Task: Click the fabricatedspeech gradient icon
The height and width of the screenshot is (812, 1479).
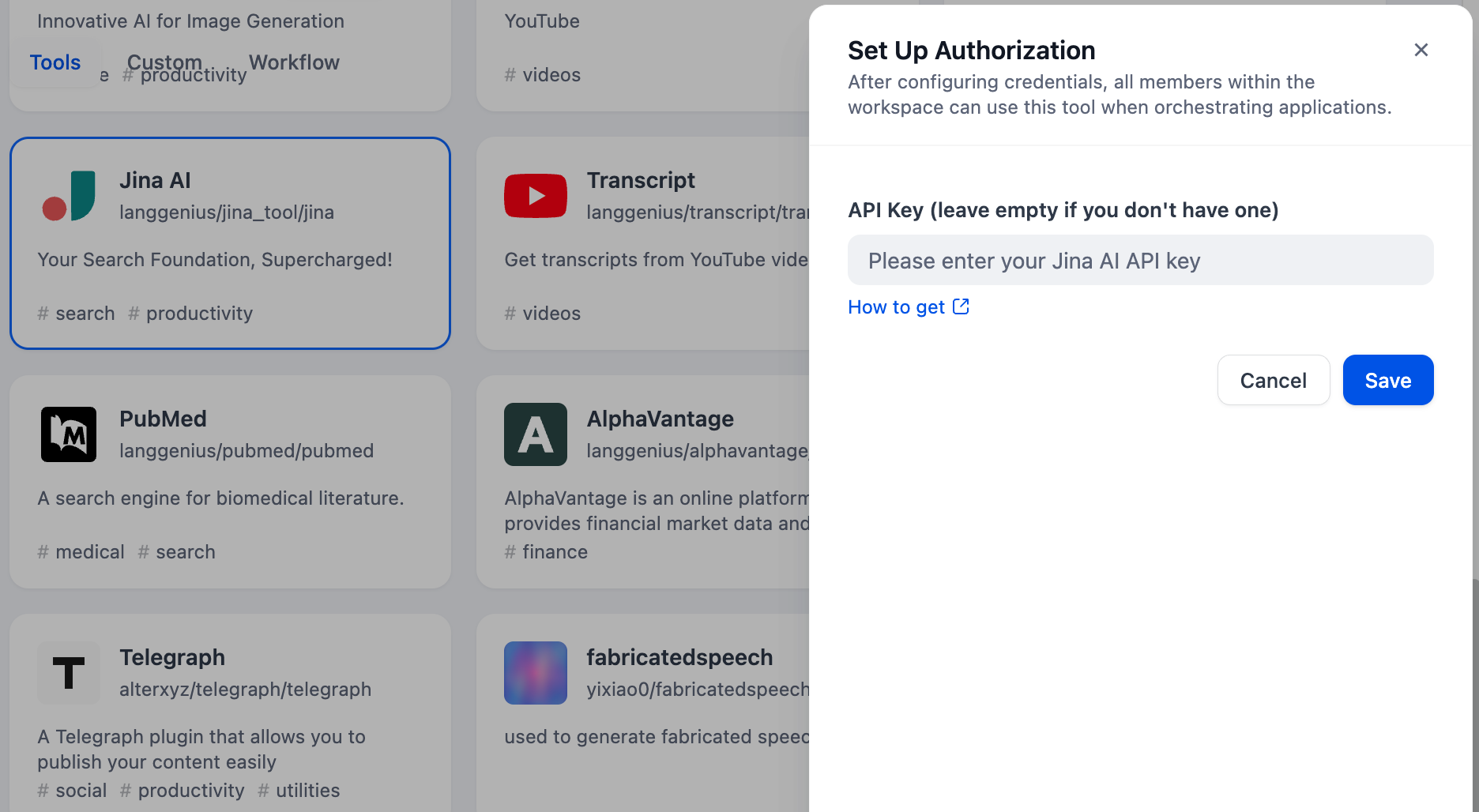Action: (x=536, y=673)
